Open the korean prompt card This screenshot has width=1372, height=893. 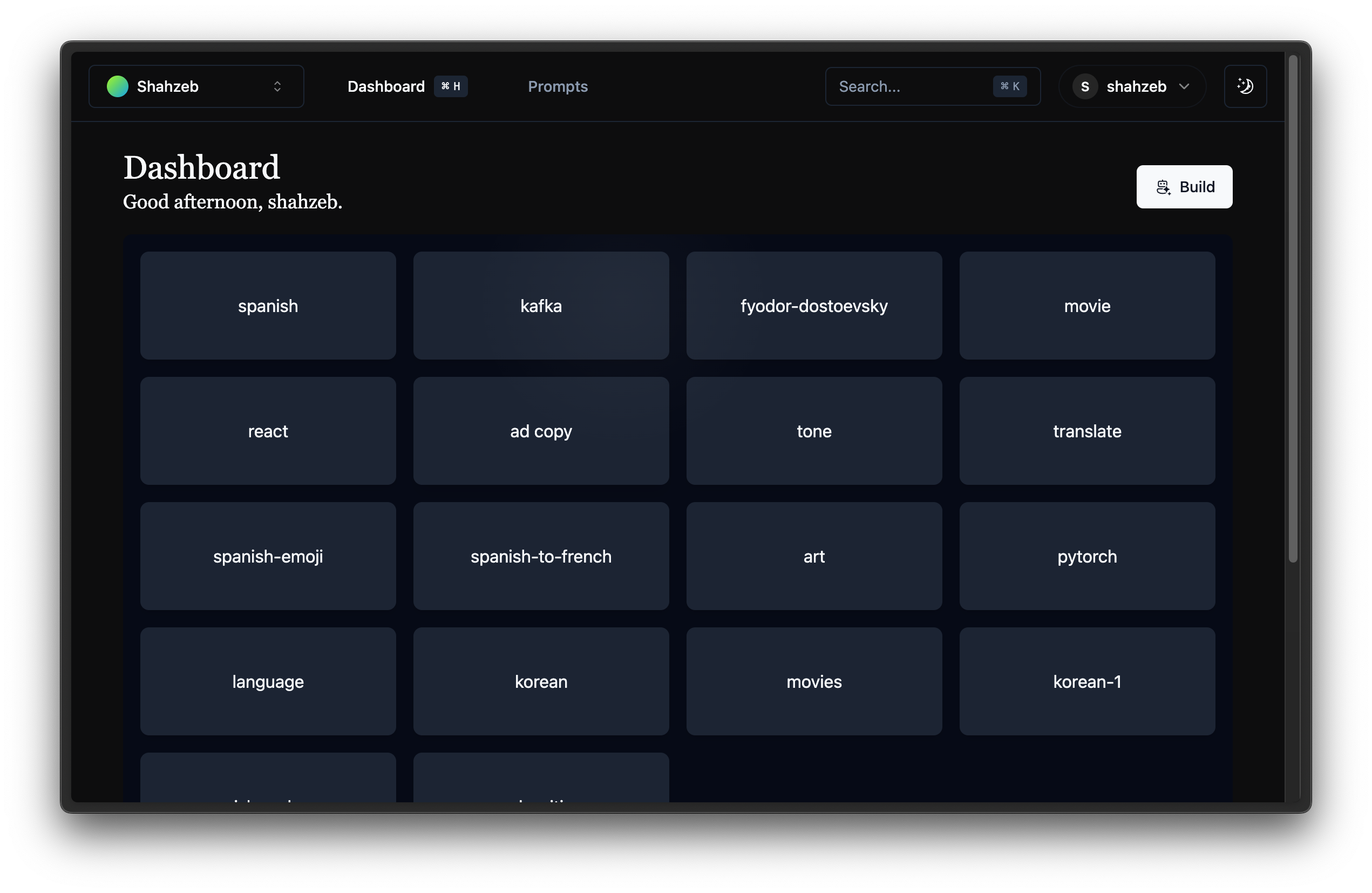click(541, 681)
